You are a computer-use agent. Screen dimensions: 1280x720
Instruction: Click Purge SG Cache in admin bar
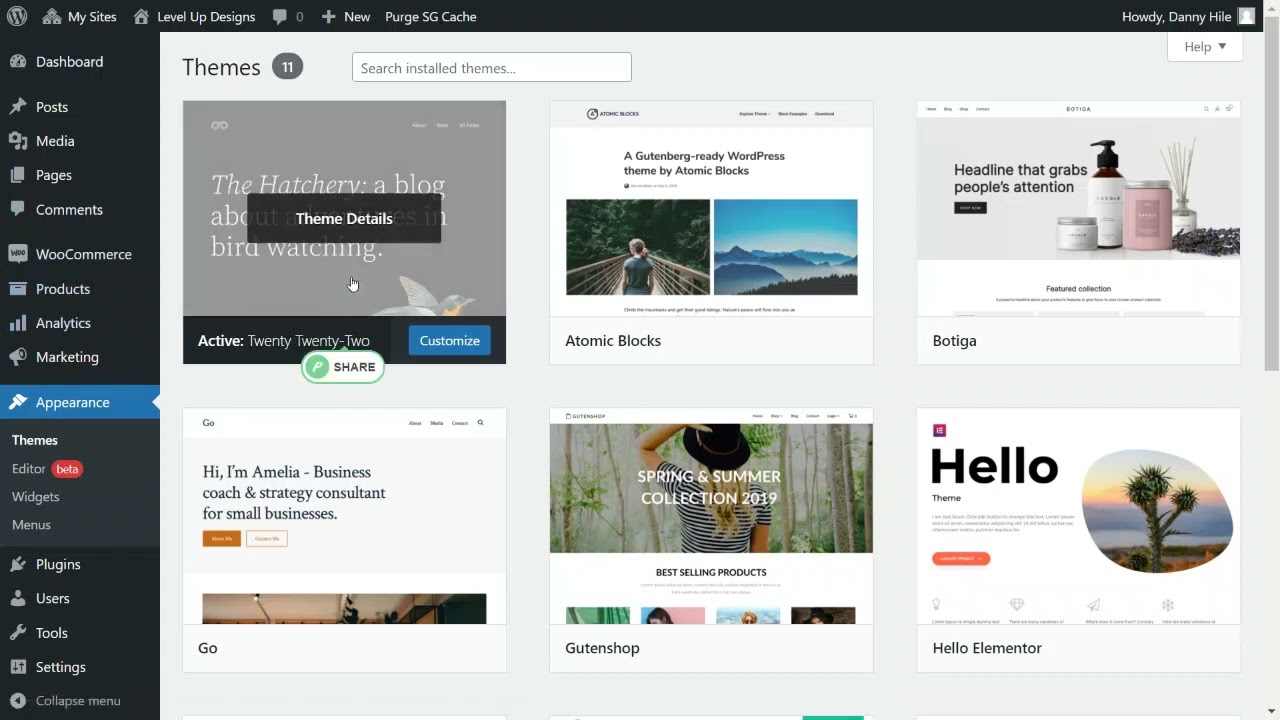(x=431, y=16)
